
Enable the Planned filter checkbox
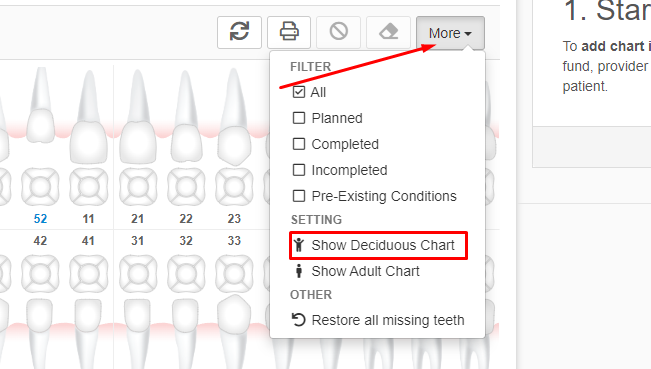click(299, 118)
